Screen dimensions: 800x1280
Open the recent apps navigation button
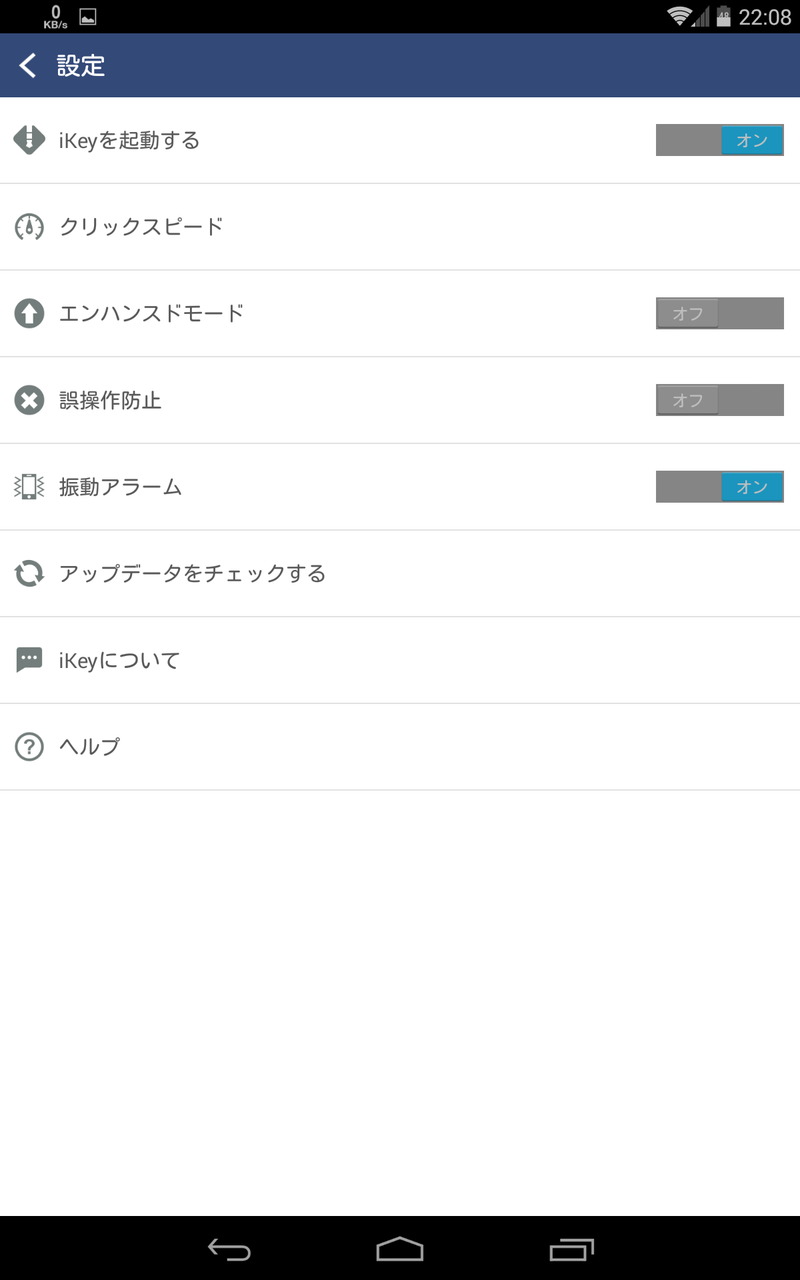572,1249
